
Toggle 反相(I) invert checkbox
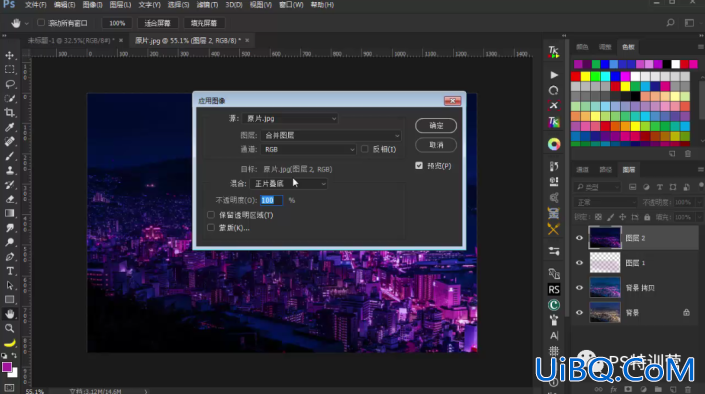[365, 149]
